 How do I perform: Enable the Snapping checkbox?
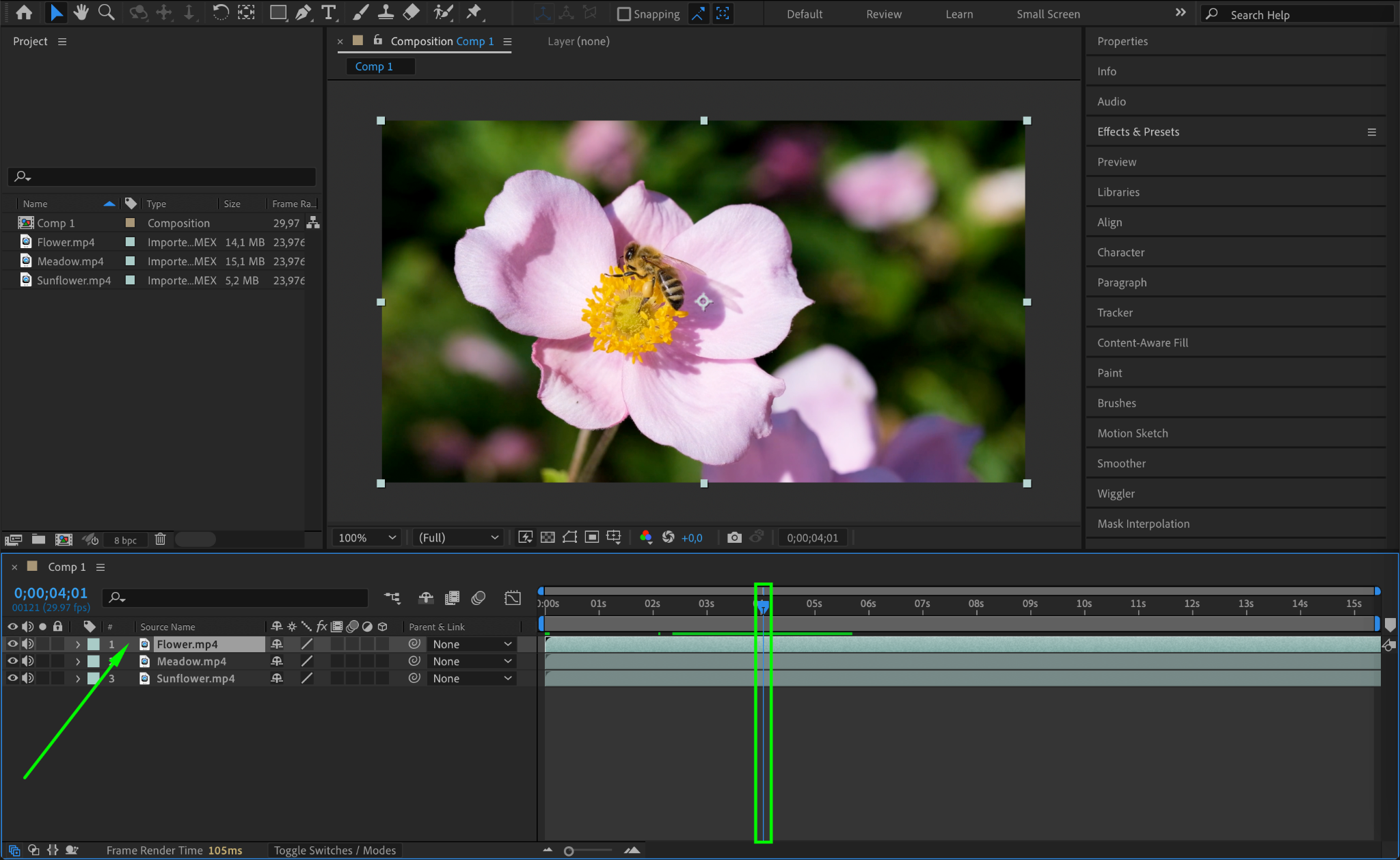(x=623, y=14)
